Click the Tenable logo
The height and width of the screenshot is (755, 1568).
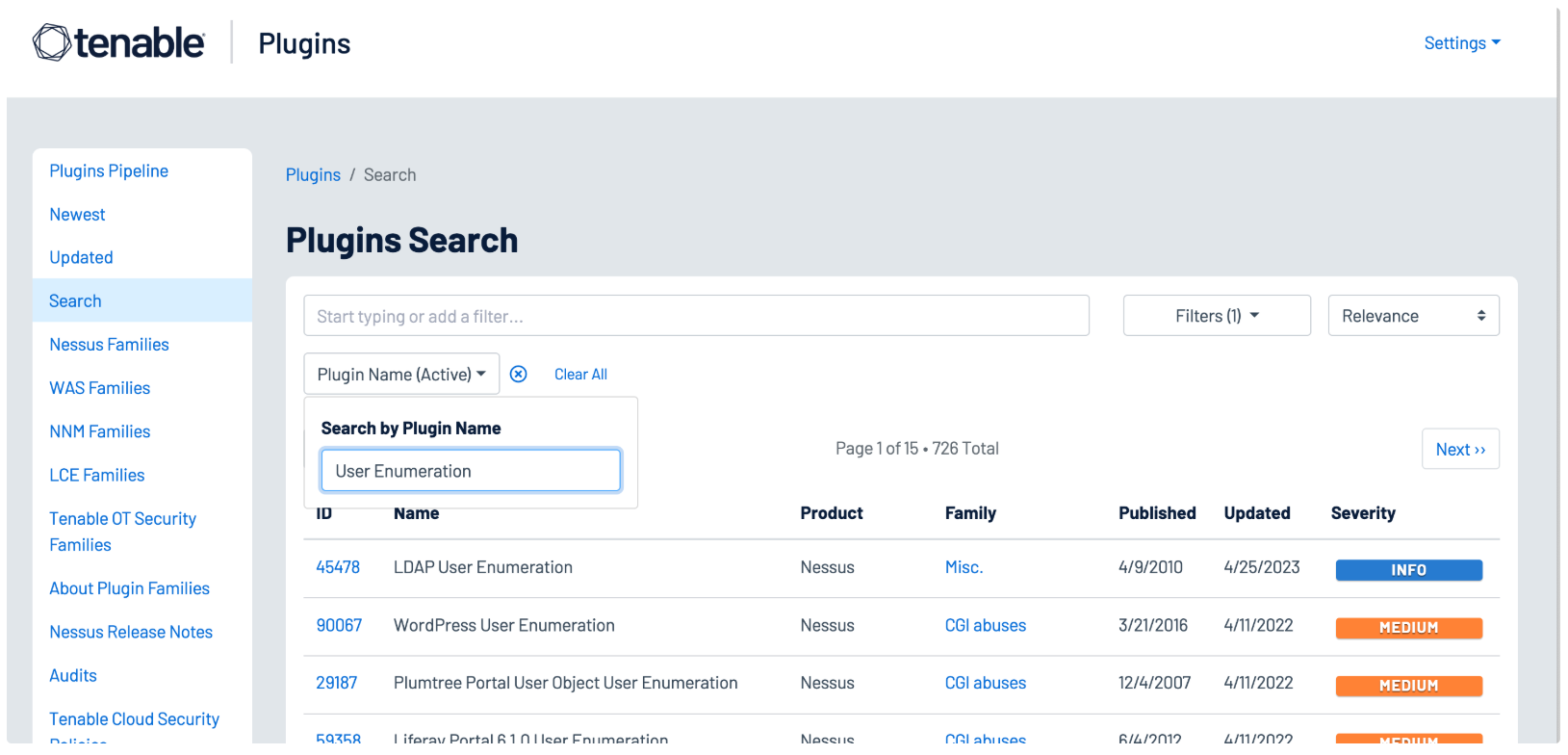point(118,43)
